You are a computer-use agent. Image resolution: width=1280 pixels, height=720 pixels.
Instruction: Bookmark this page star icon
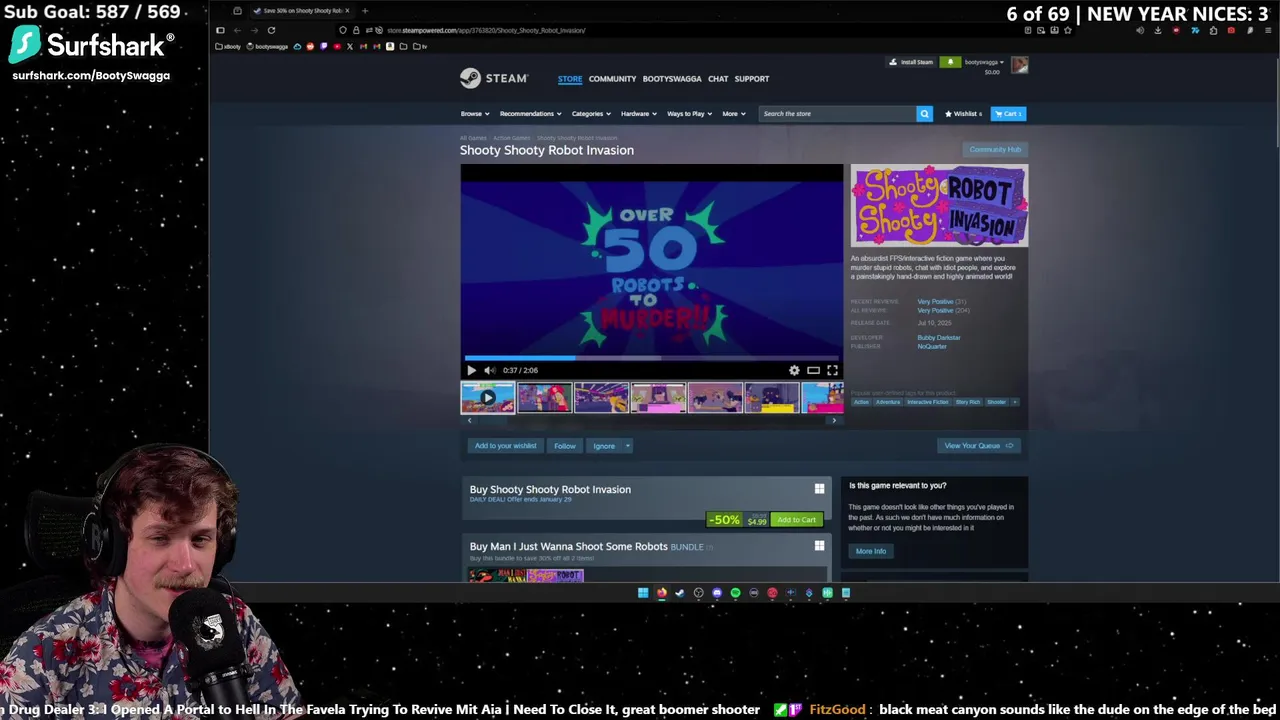click(x=1068, y=30)
